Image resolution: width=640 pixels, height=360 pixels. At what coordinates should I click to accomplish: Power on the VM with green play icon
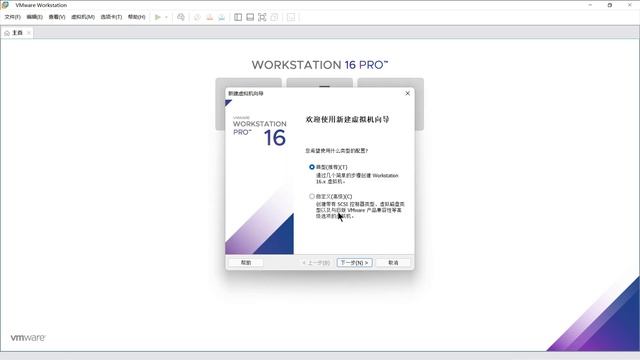pyautogui.click(x=158, y=17)
